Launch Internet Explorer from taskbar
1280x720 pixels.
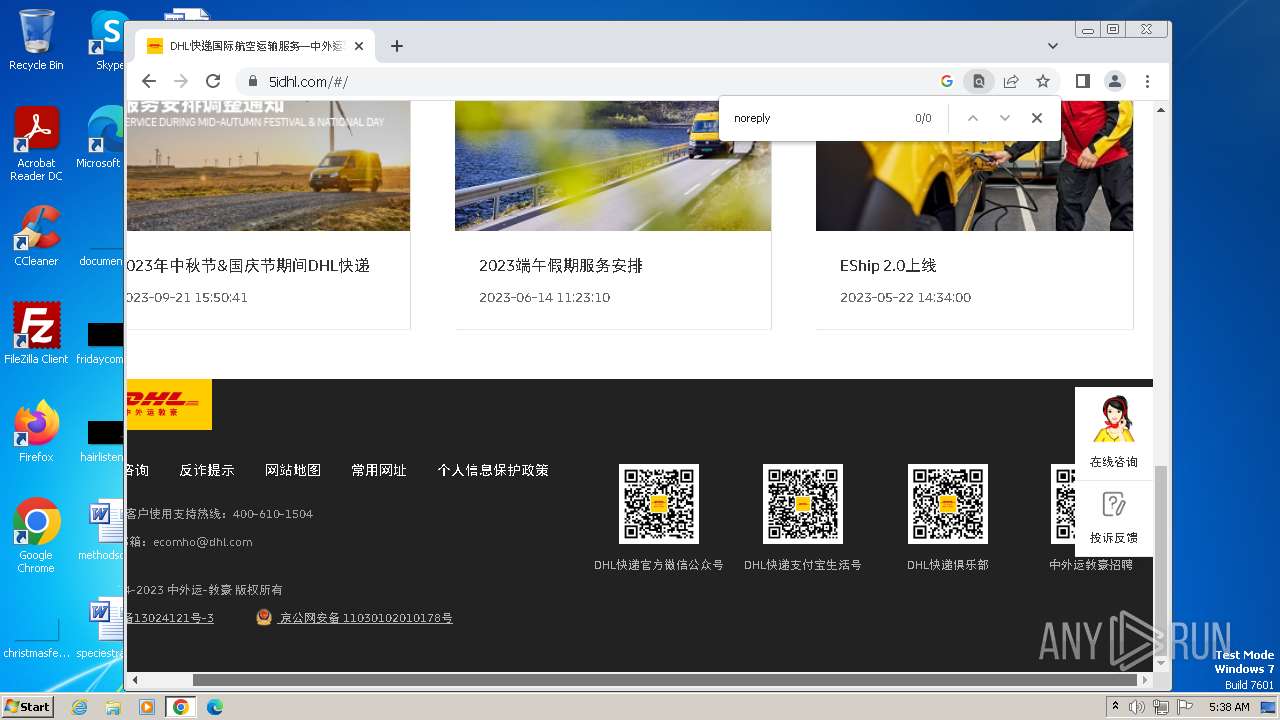click(80, 707)
